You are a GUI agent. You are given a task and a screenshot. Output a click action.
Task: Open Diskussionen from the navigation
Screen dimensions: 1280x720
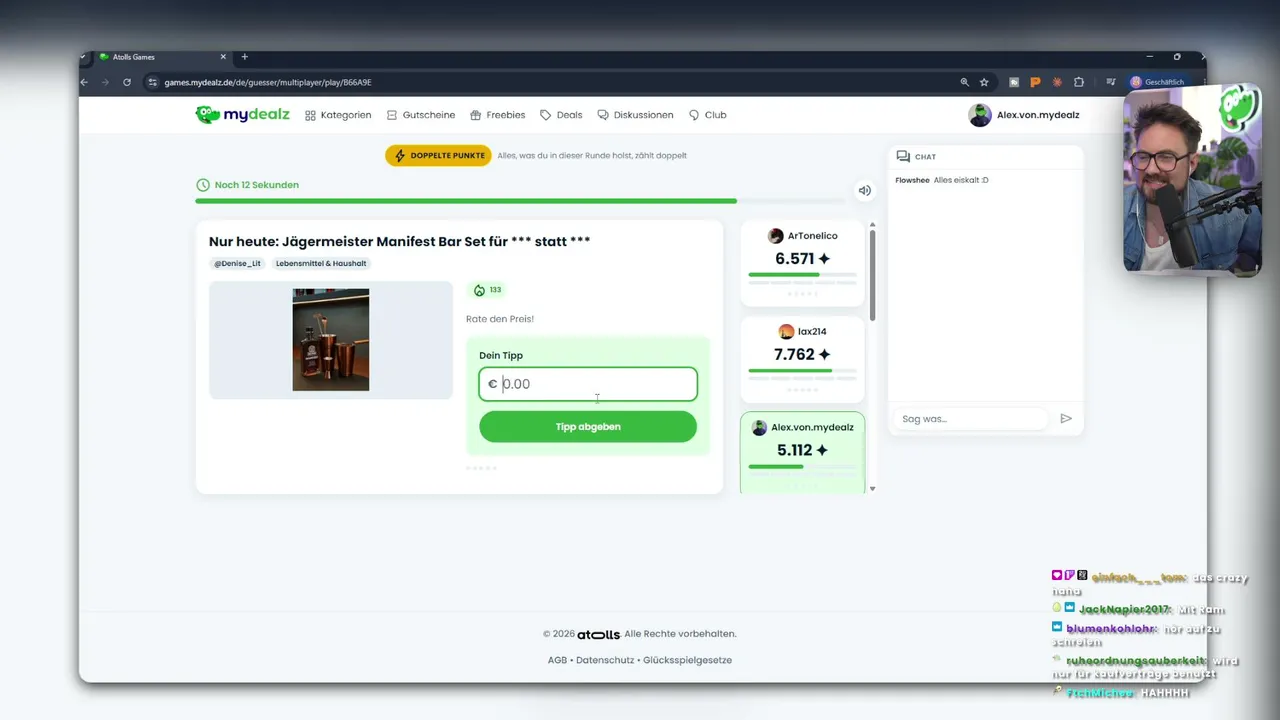point(635,115)
